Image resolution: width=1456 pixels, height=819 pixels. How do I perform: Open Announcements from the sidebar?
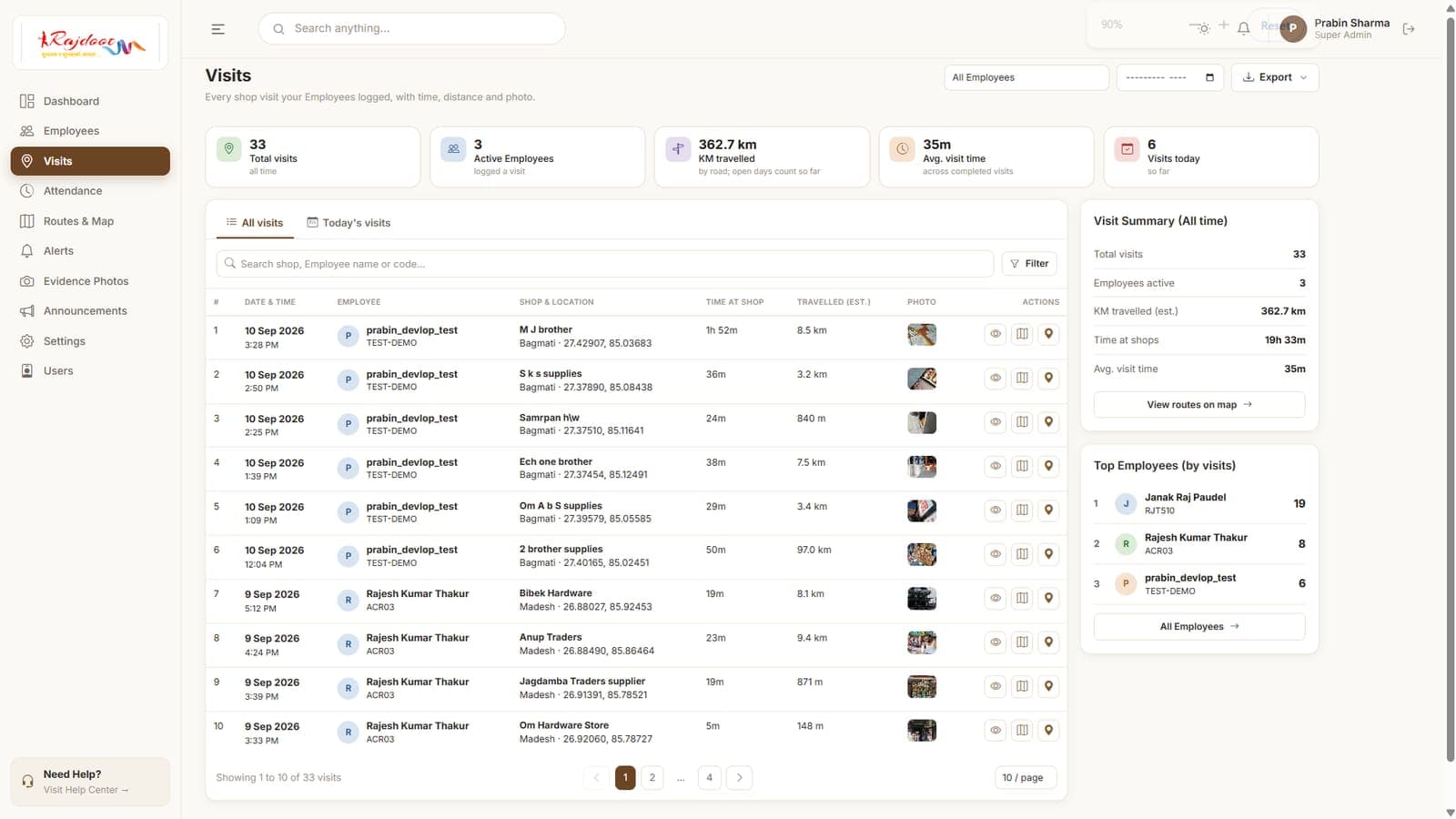tap(90, 311)
